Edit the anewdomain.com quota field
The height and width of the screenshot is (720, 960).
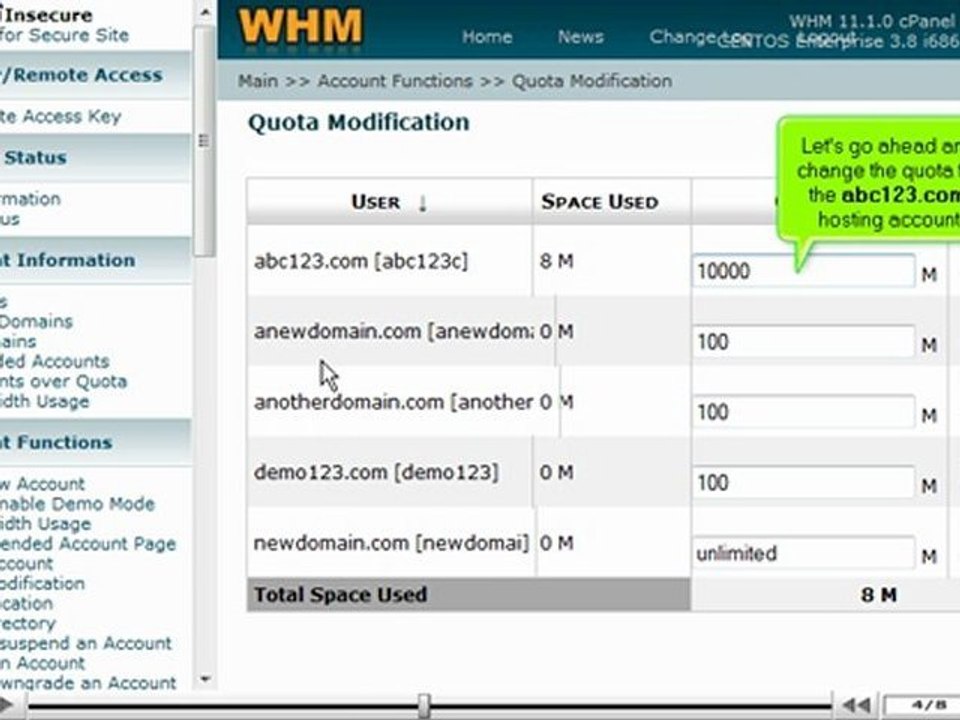[803, 341]
